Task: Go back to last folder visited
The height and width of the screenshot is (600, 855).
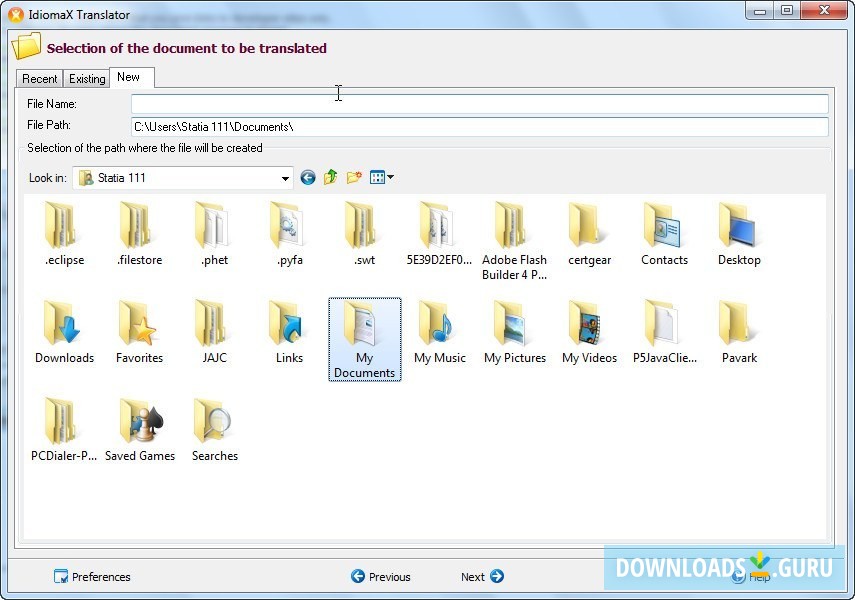Action: click(x=308, y=177)
